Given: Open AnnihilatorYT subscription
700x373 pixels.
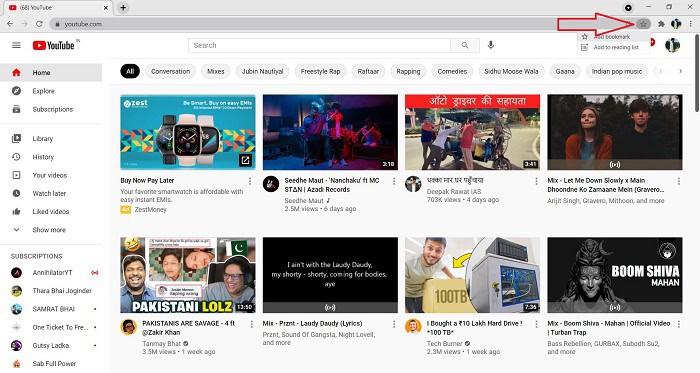Looking at the screenshot, I should pyautogui.click(x=51, y=273).
